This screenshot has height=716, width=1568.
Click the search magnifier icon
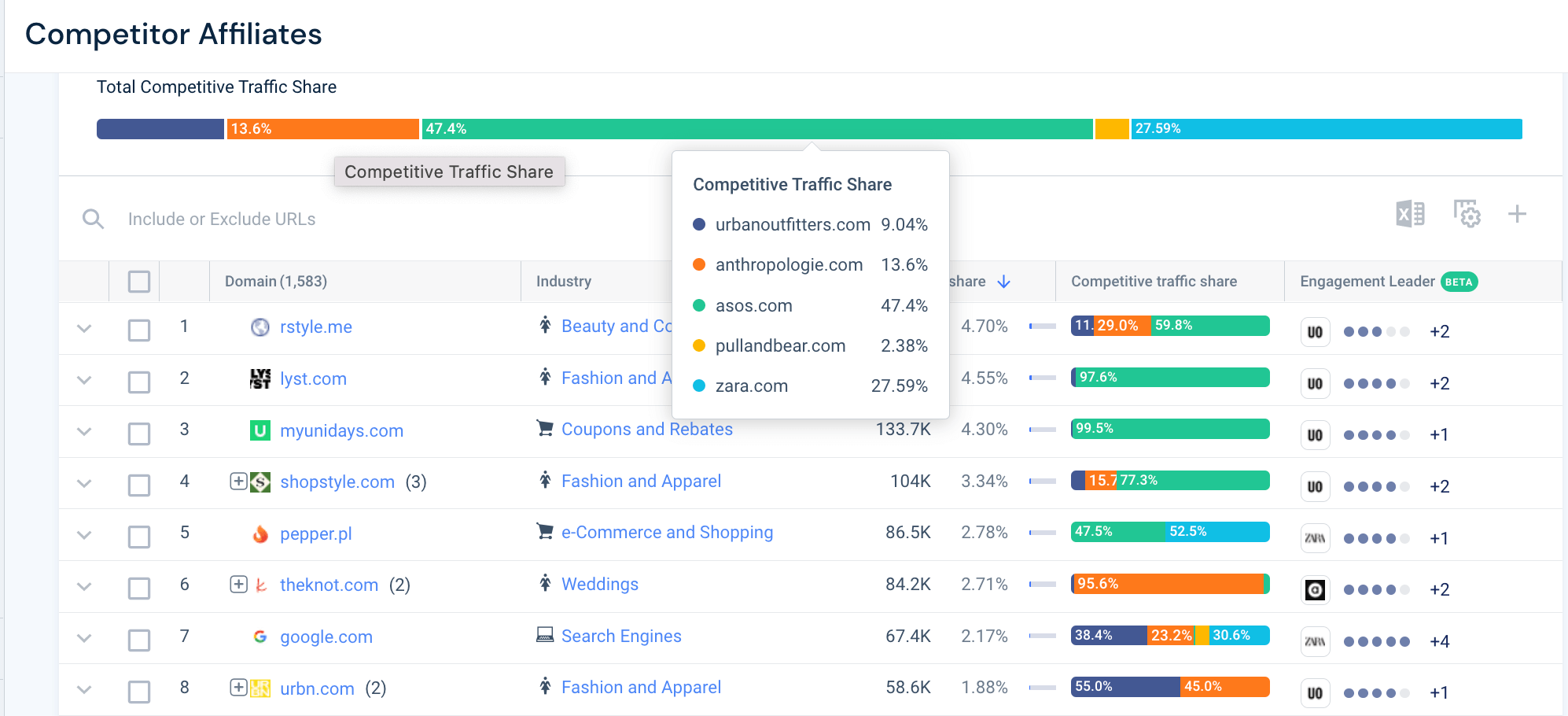(x=93, y=219)
